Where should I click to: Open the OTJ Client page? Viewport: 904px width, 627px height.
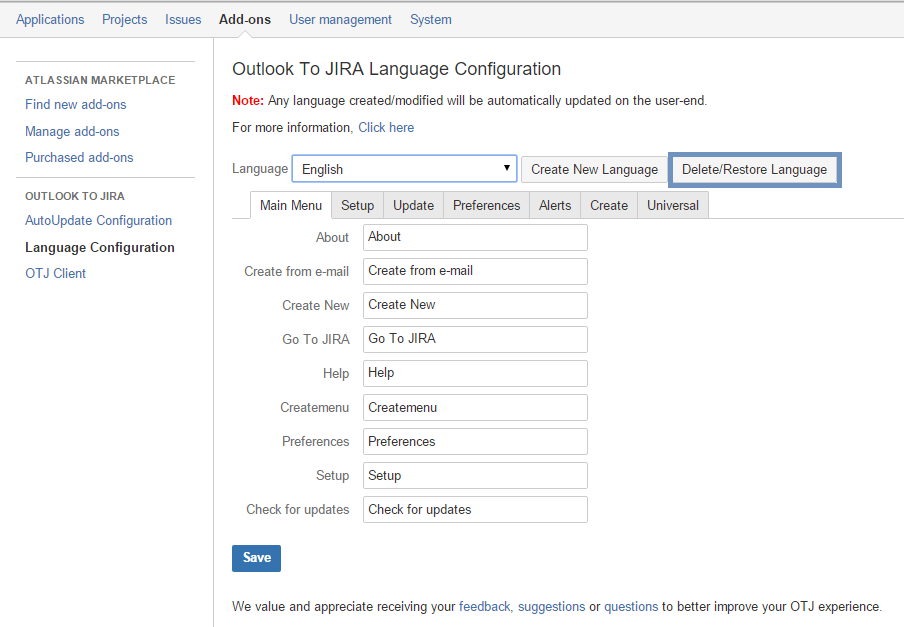pos(55,273)
